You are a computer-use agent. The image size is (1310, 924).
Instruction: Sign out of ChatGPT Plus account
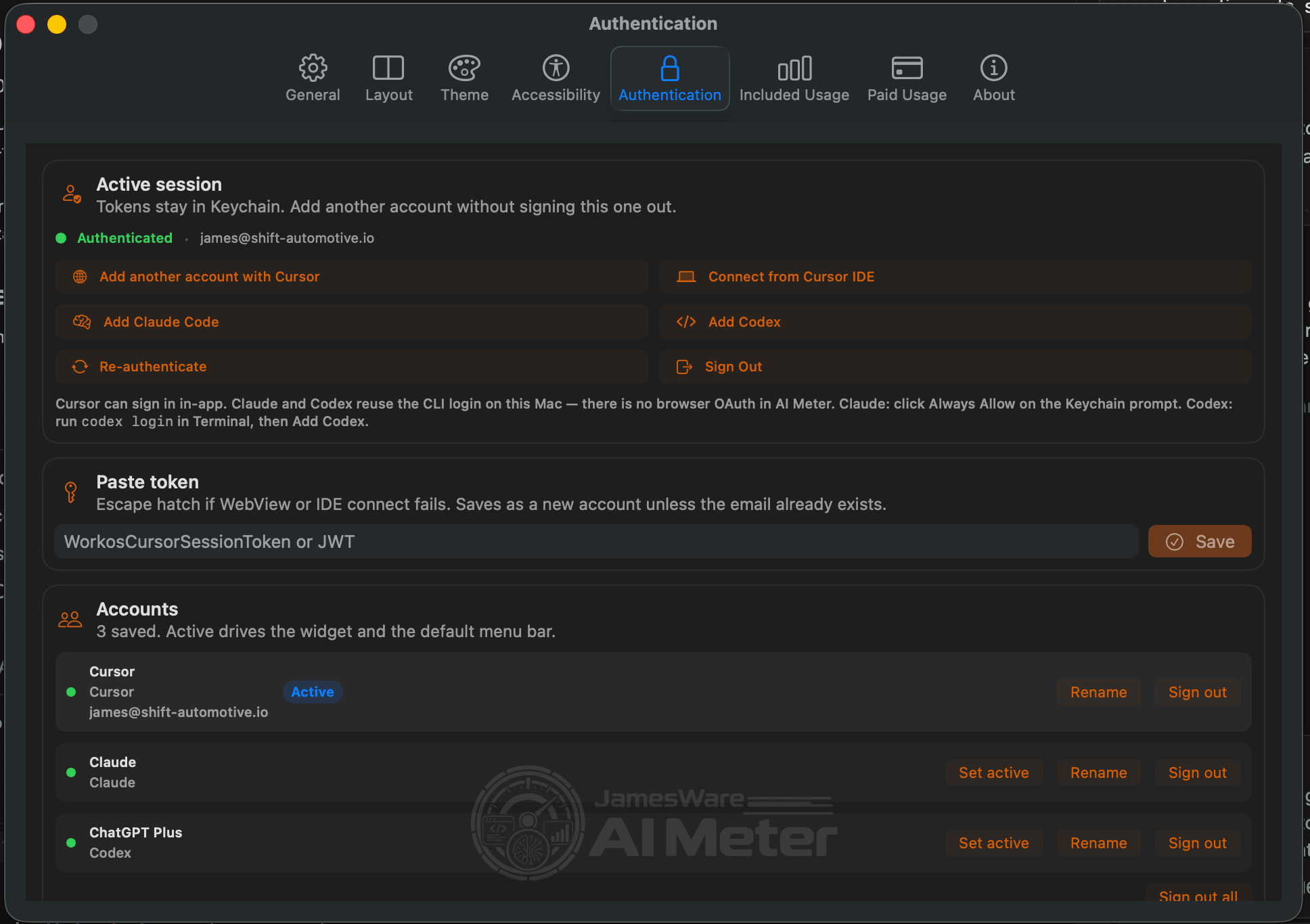tap(1197, 843)
